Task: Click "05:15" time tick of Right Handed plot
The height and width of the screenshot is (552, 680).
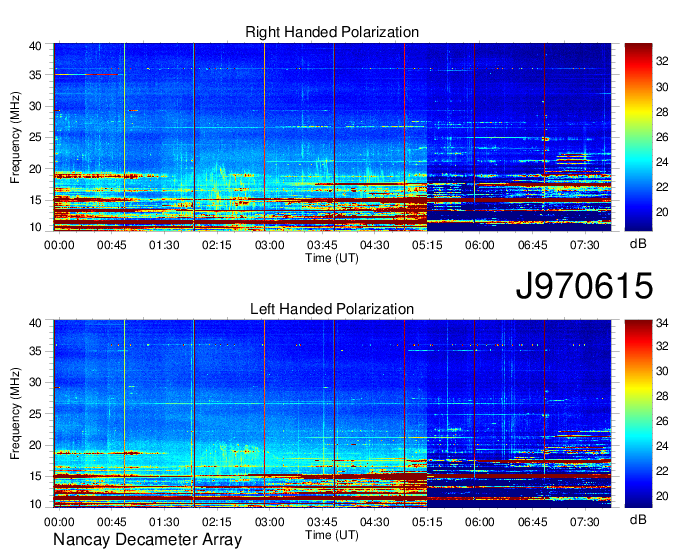Action: (427, 245)
